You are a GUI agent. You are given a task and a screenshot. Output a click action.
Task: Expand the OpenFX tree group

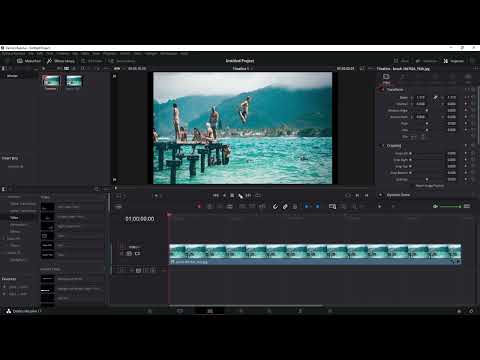pos(4,239)
